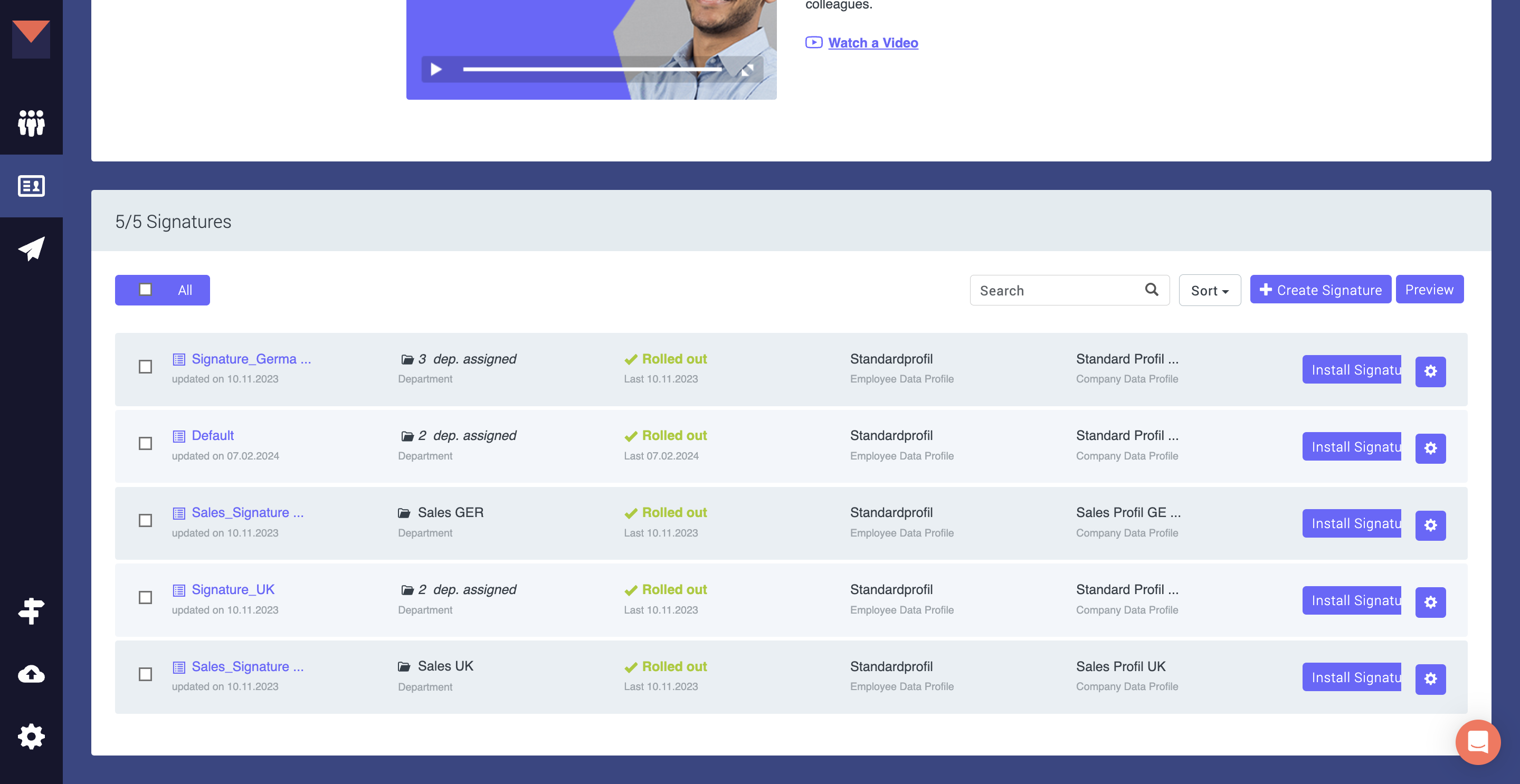Viewport: 1520px width, 784px height.
Task: Tick checkbox for Signature_Germa row
Action: pos(145,367)
